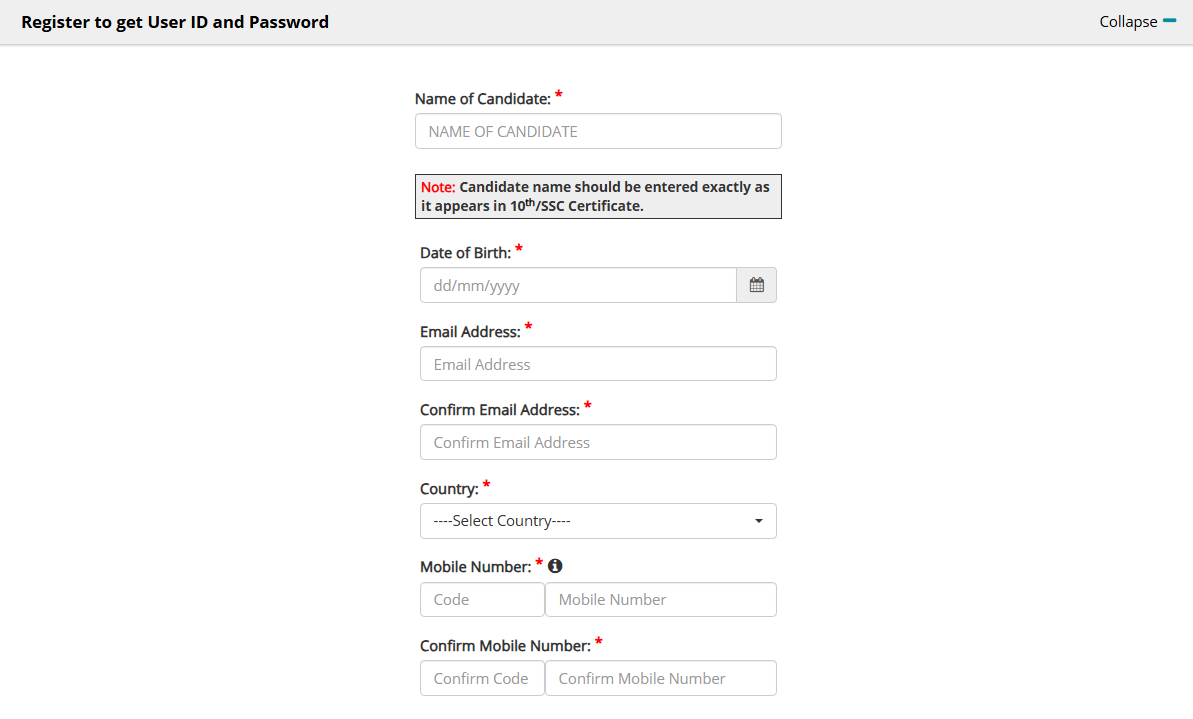Screen dimensions: 1193x719
Task: Open the Select Country dropdown
Action: click(598, 521)
